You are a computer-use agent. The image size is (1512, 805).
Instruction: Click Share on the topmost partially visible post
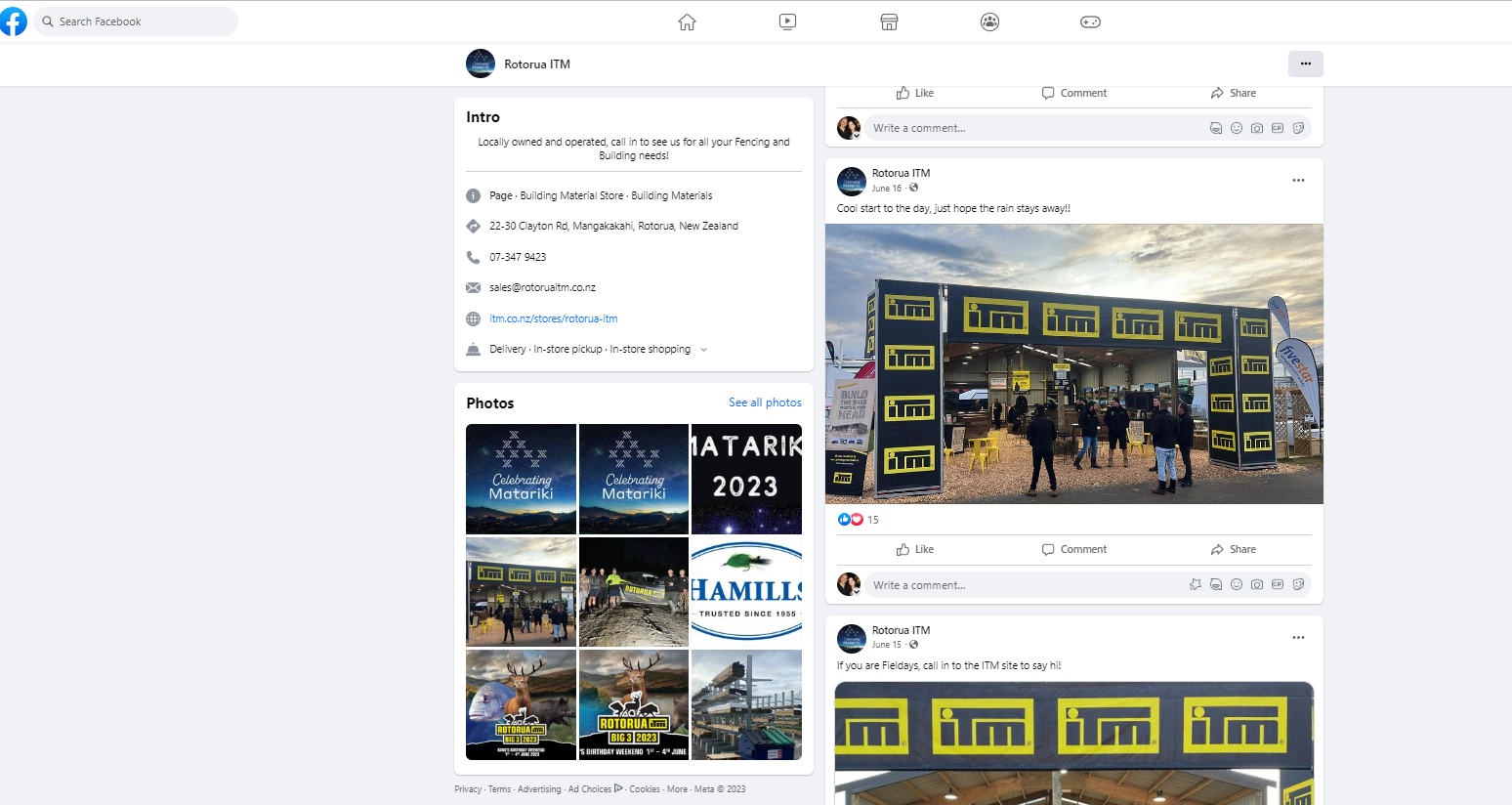1234,93
